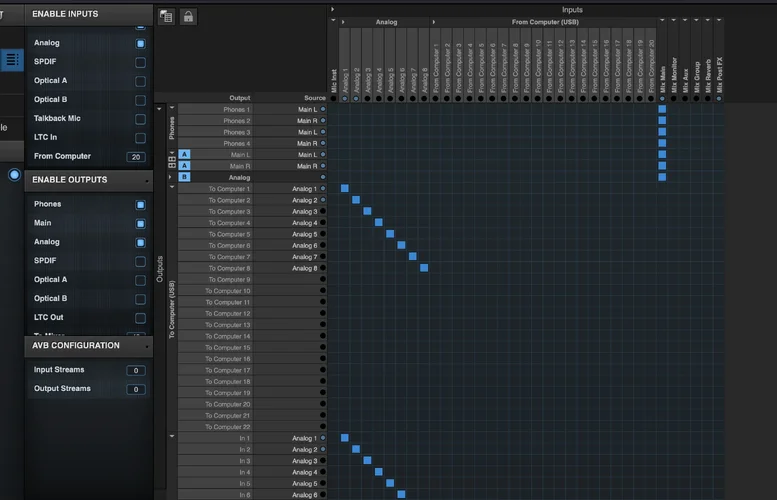
Task: Click the Input Streams value field
Action: click(136, 370)
